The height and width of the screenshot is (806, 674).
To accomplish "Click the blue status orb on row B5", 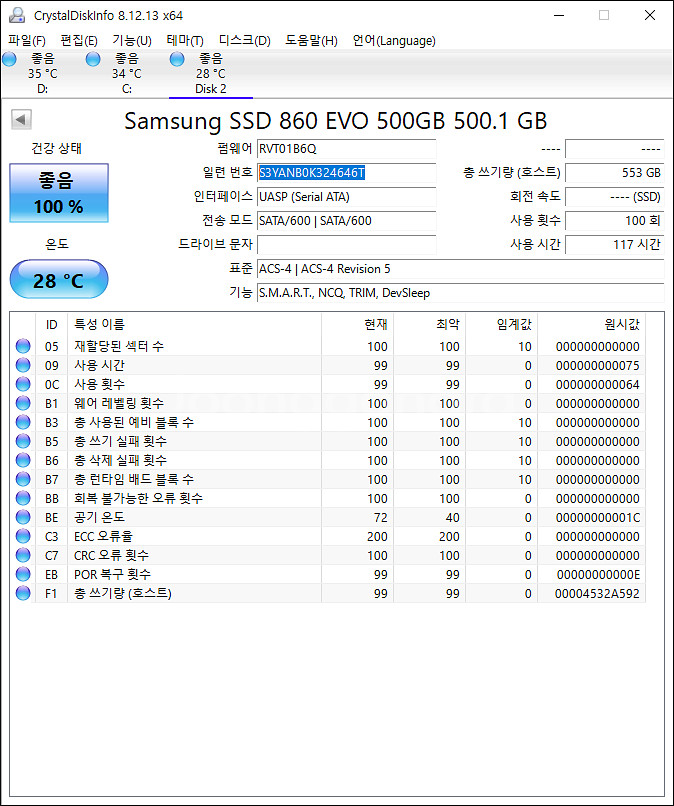I will [x=23, y=441].
